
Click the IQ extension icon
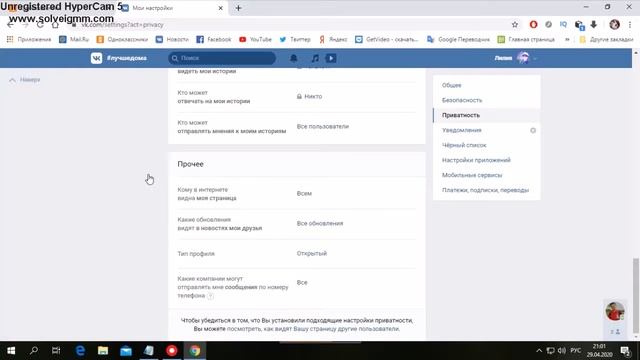[563, 24]
